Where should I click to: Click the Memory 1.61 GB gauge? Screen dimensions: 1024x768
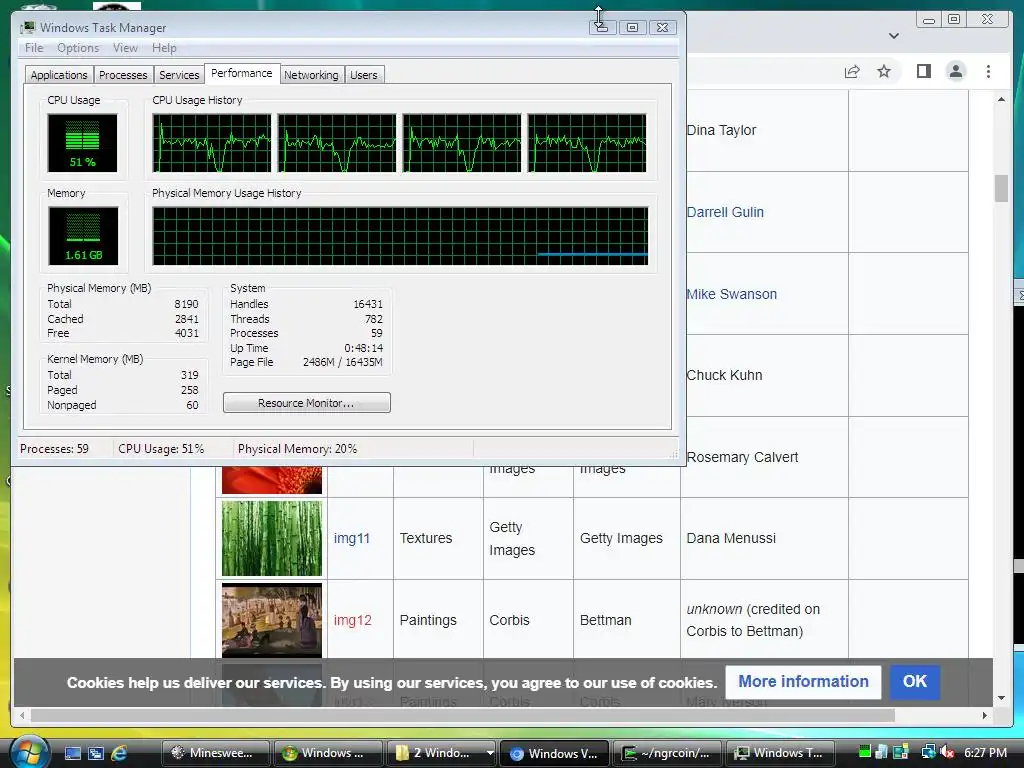tap(83, 236)
